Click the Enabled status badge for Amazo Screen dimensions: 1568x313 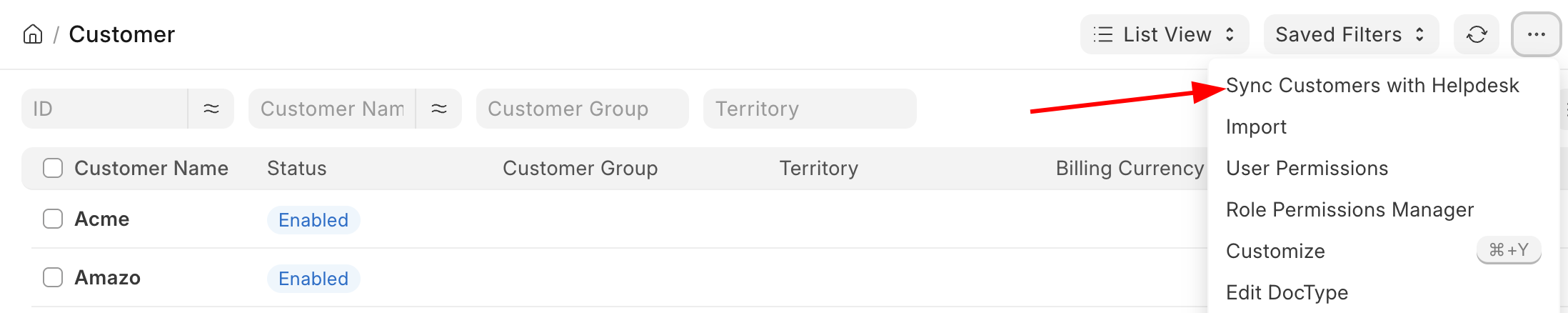coord(313,279)
